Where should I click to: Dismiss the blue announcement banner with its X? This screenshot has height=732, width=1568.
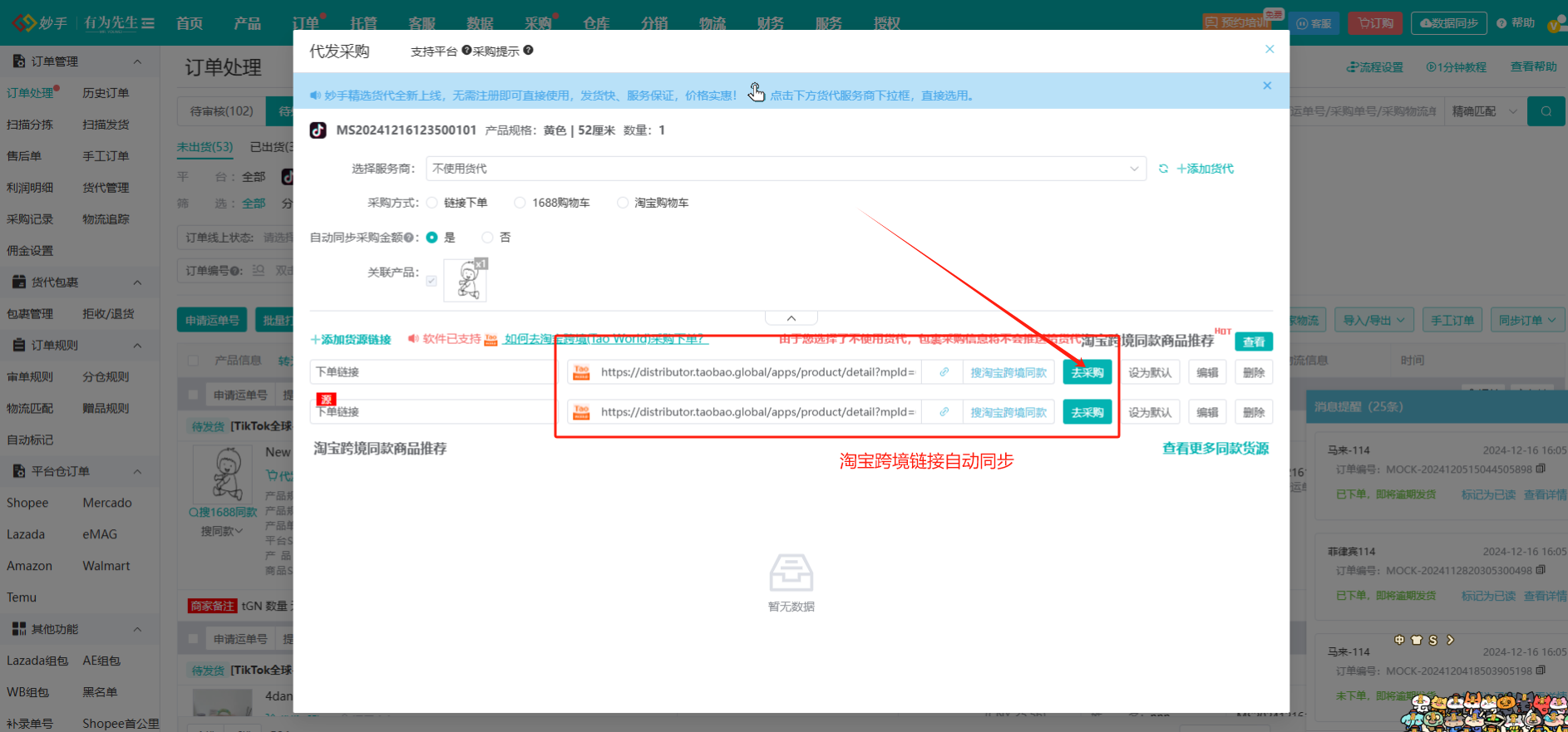[1267, 86]
